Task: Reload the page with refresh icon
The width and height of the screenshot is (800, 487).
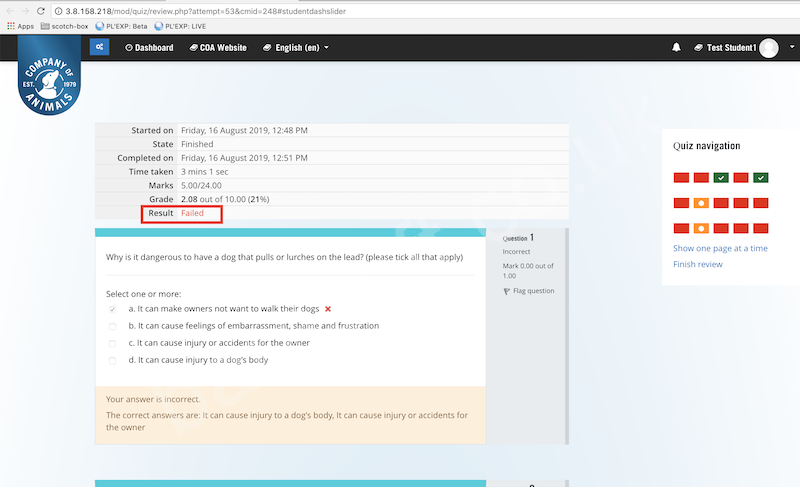Action: 41,11
